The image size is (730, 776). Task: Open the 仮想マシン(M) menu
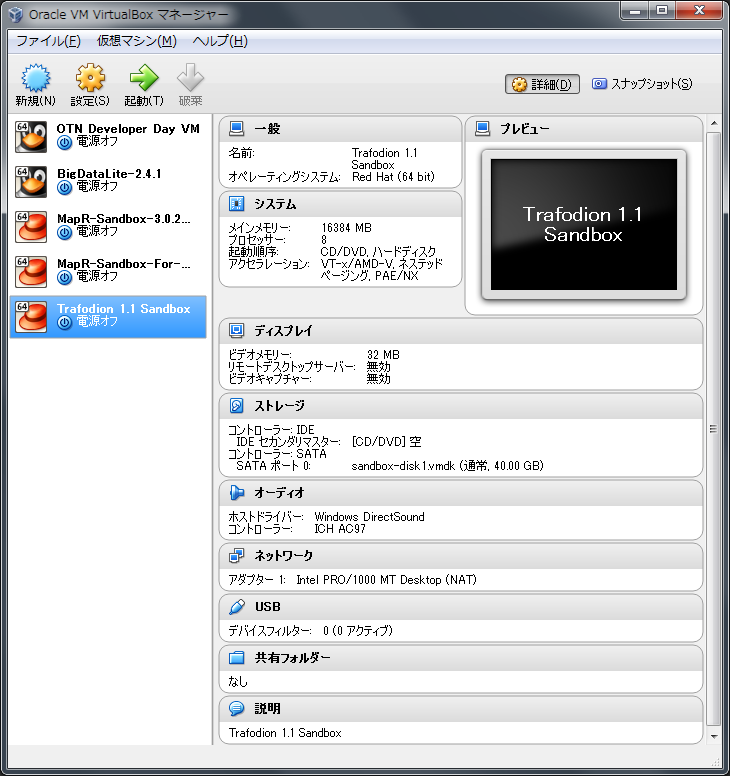point(137,41)
